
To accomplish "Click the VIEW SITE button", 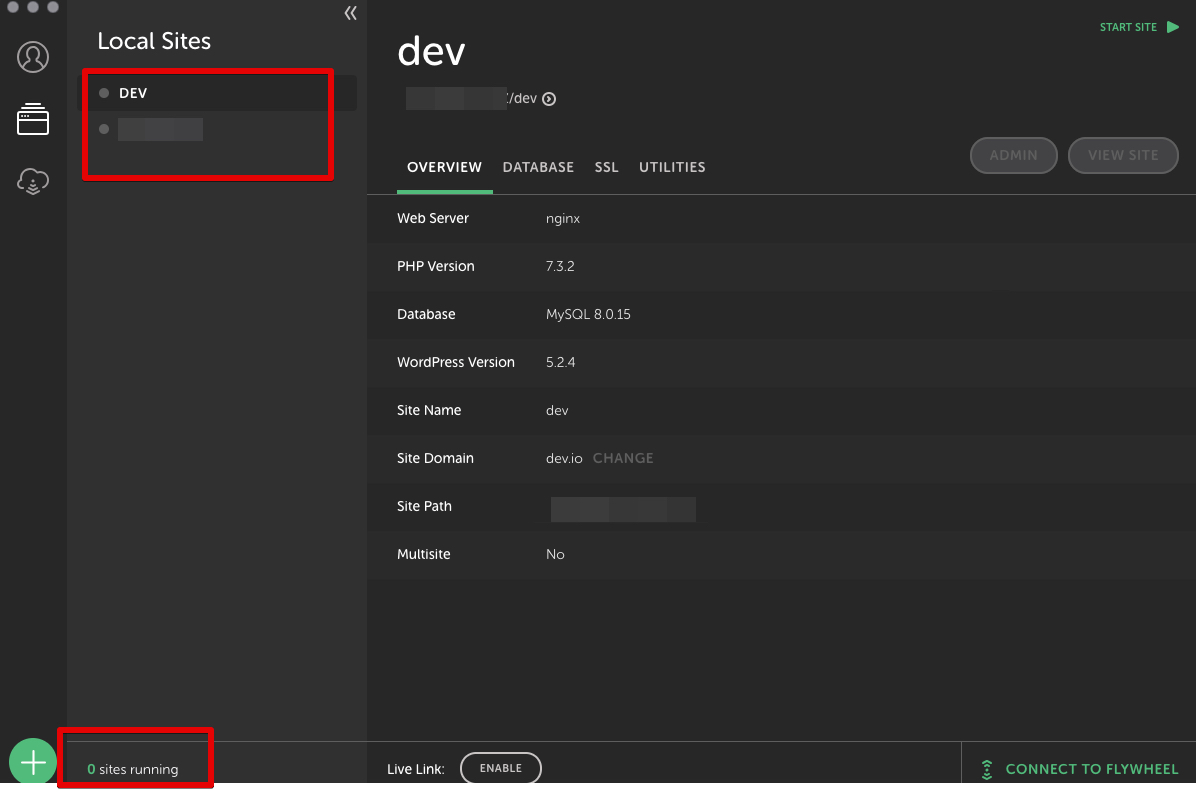I will pos(1123,156).
